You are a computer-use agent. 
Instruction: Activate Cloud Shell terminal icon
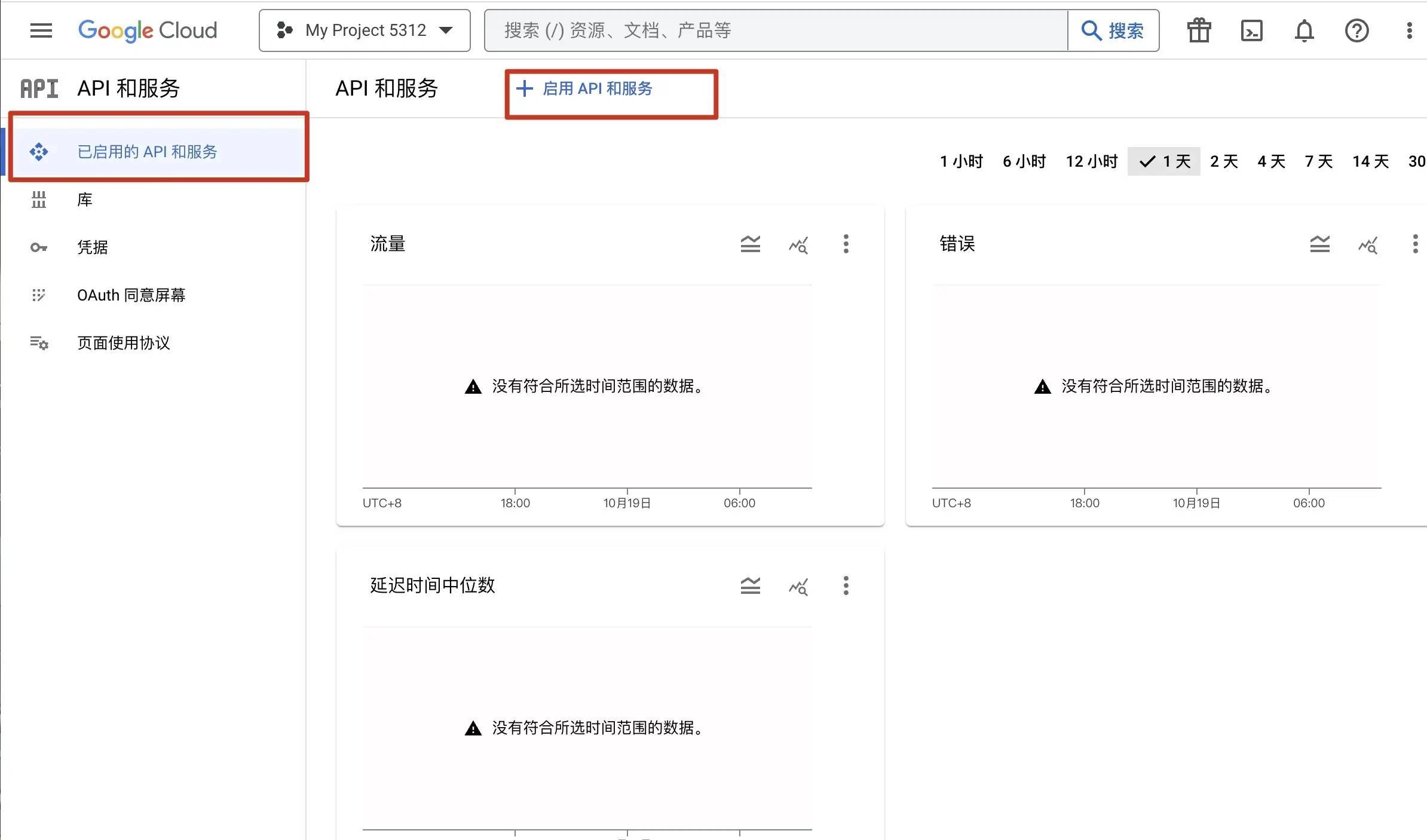(x=1251, y=30)
